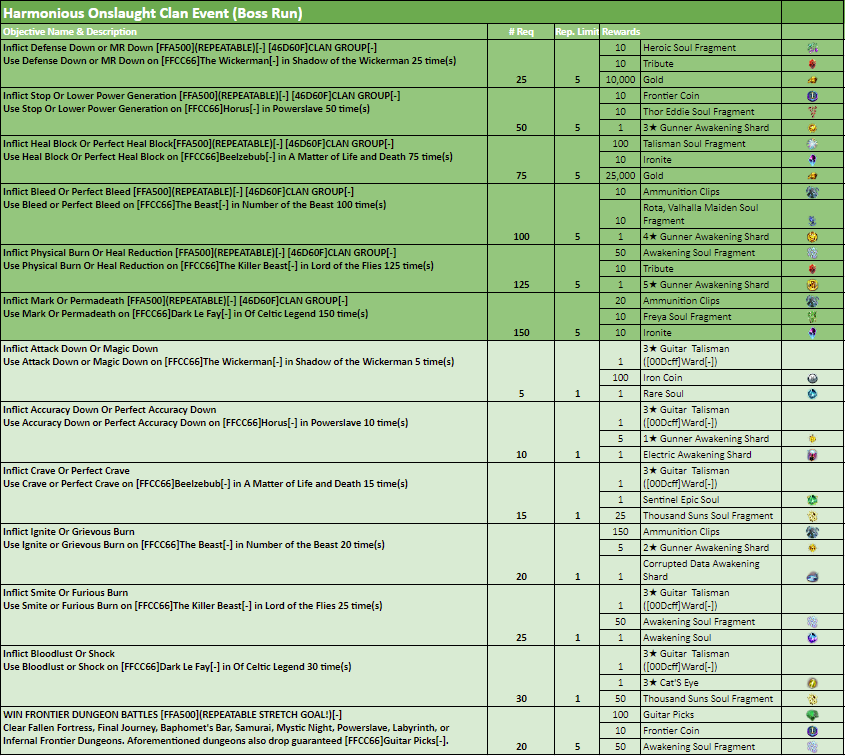Screen dimensions: 845x756
Task: Click the Heroic Soul Fragment icon
Action: coord(812,48)
